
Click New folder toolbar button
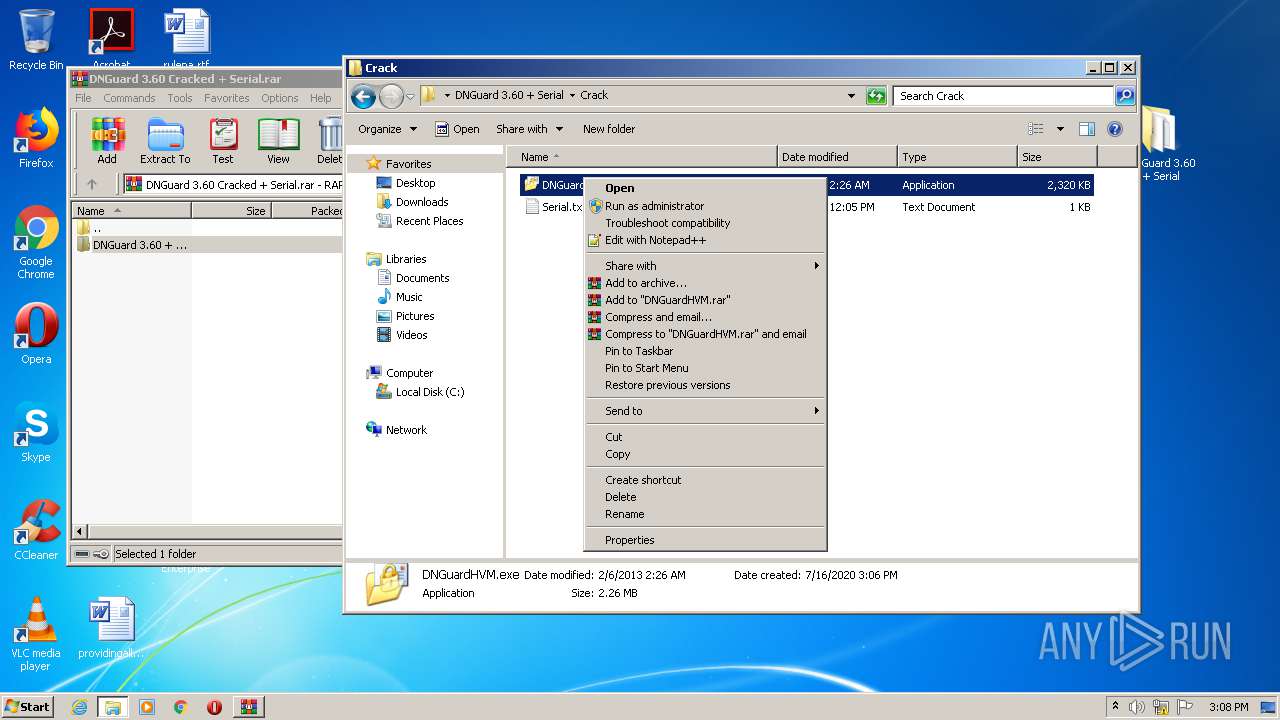(609, 129)
